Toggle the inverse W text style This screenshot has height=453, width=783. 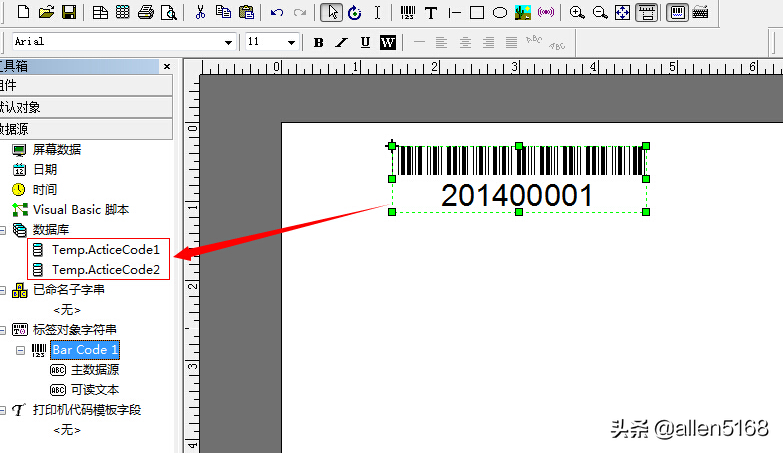[388, 42]
